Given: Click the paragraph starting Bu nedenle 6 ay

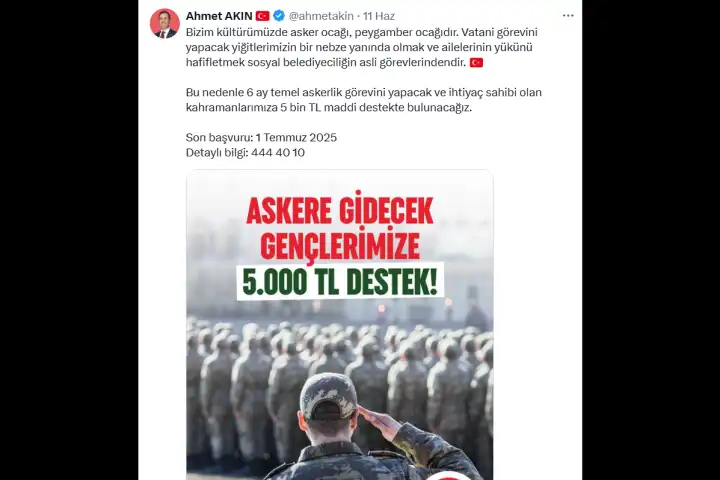Looking at the screenshot, I should coord(364,100).
